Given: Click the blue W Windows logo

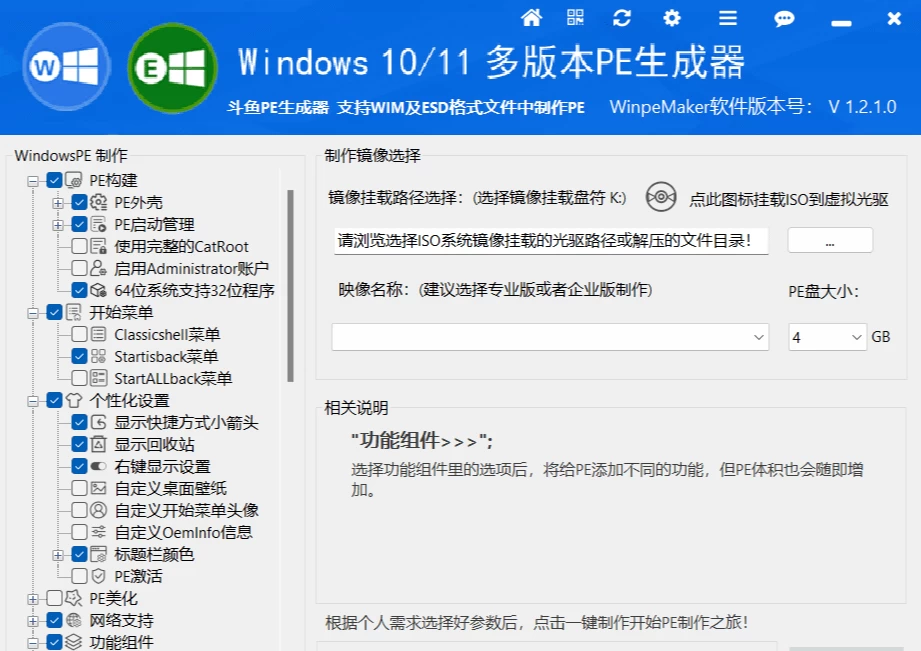Looking at the screenshot, I should (66, 66).
